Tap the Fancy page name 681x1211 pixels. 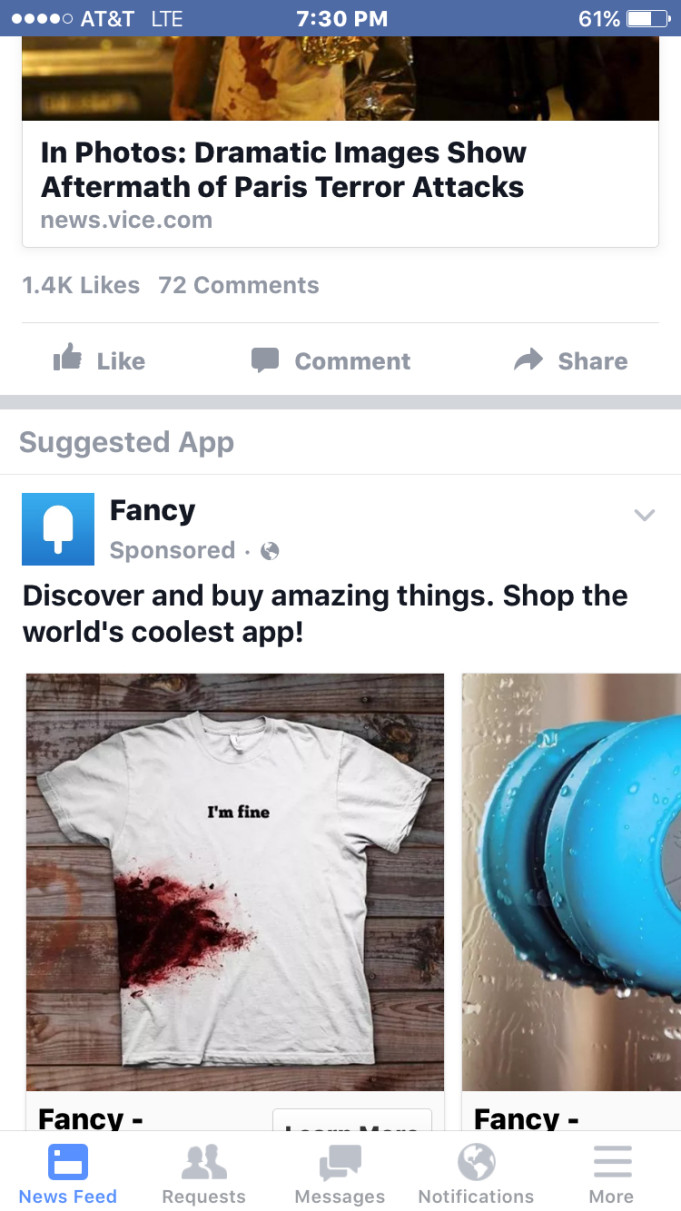152,511
